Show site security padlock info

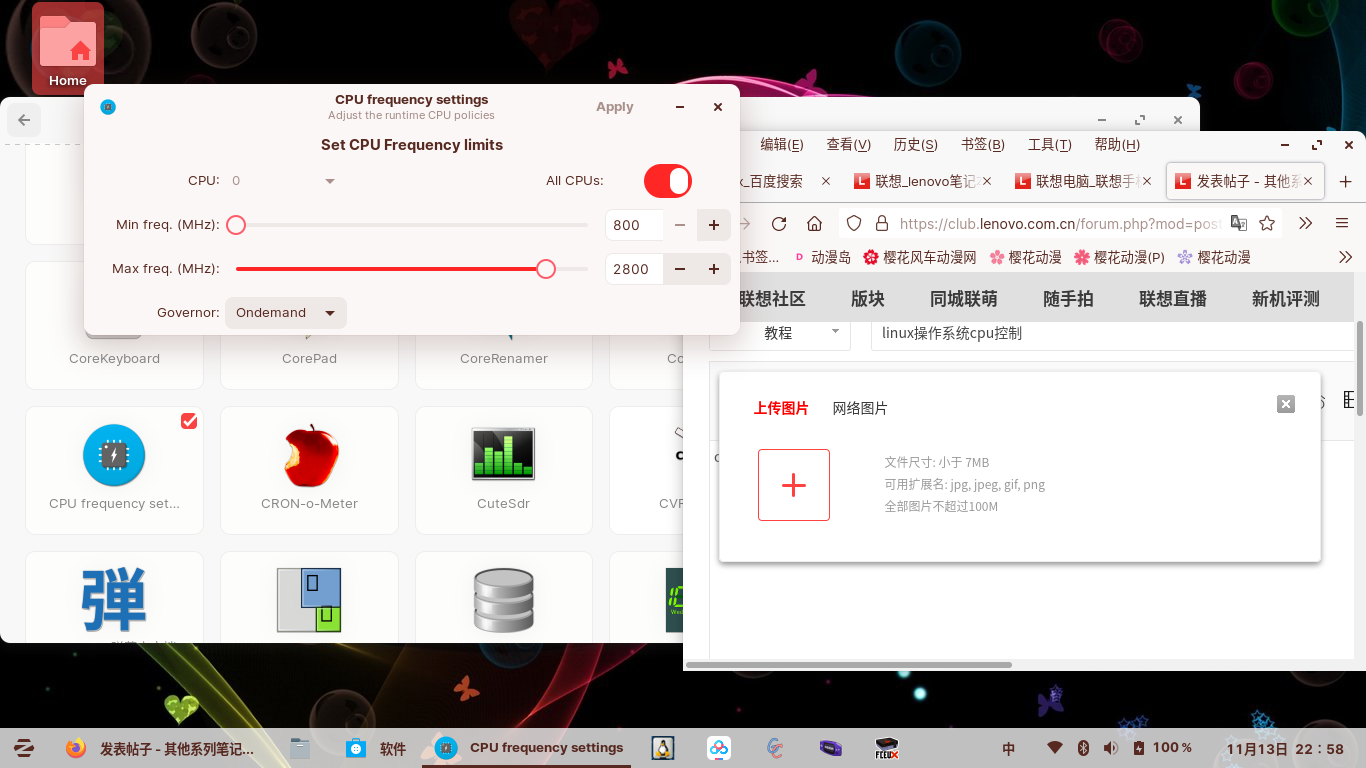(881, 223)
